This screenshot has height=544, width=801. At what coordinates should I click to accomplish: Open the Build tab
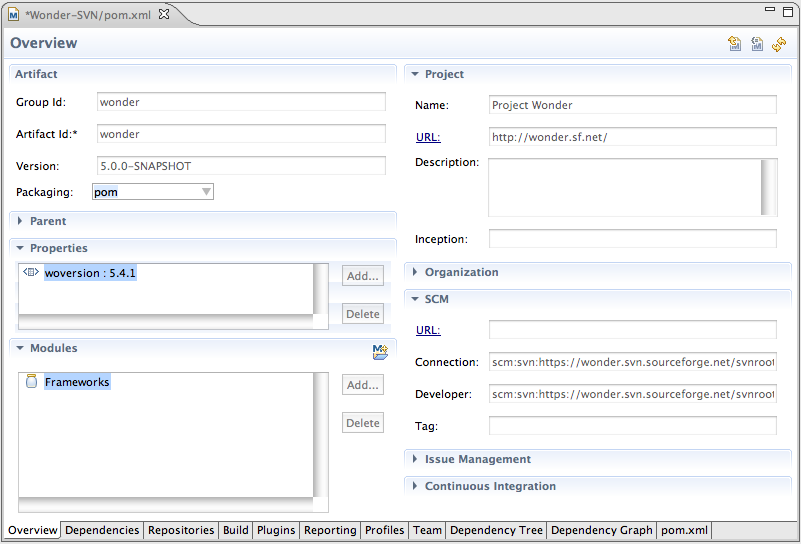click(235, 530)
